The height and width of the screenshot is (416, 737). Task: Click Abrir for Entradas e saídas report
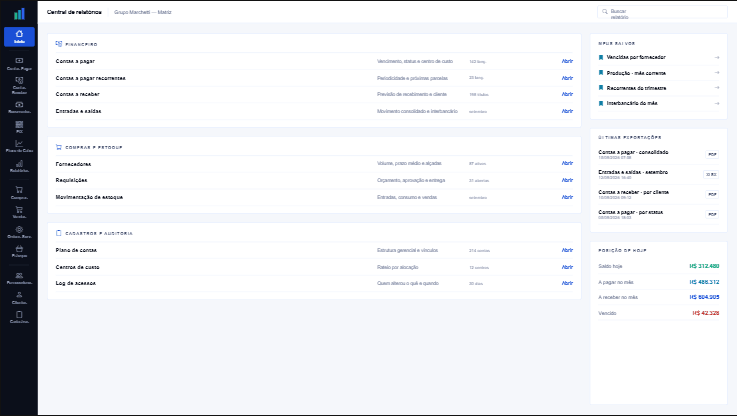point(567,111)
